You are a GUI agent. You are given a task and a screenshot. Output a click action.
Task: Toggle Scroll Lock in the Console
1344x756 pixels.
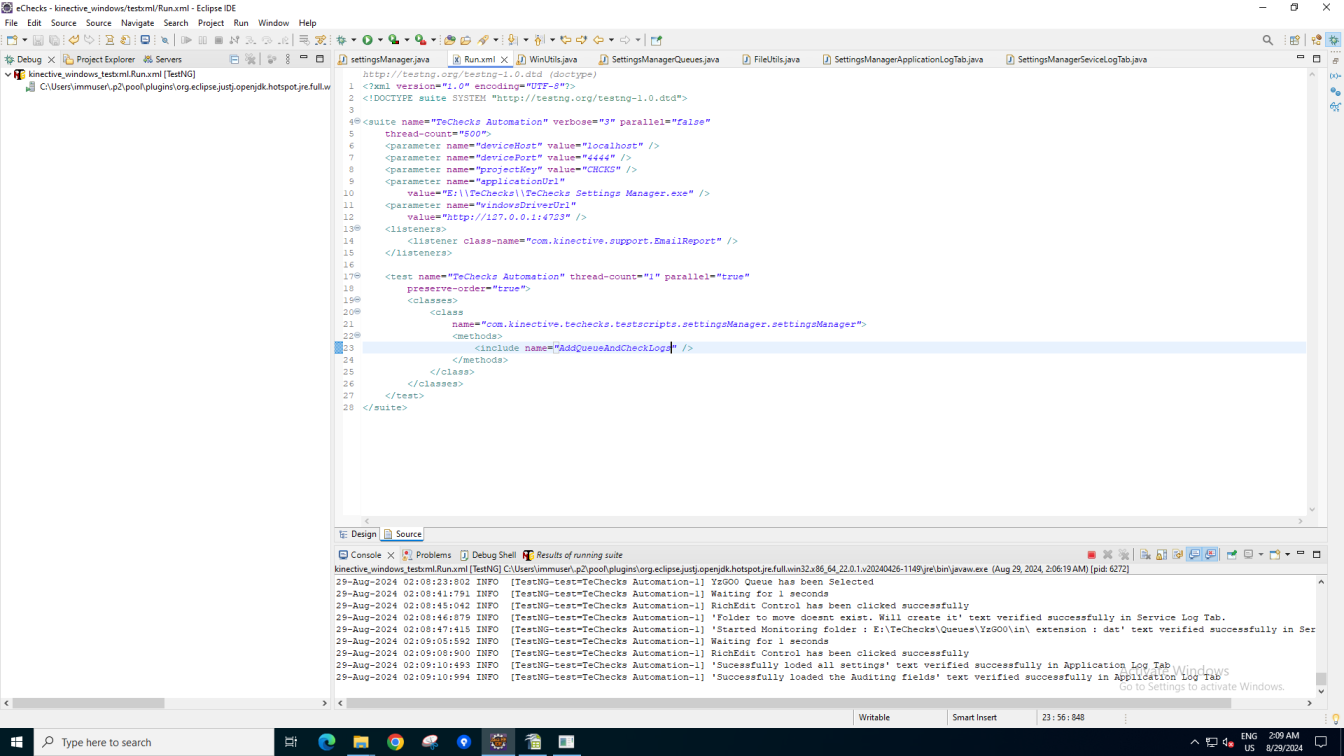point(1161,555)
